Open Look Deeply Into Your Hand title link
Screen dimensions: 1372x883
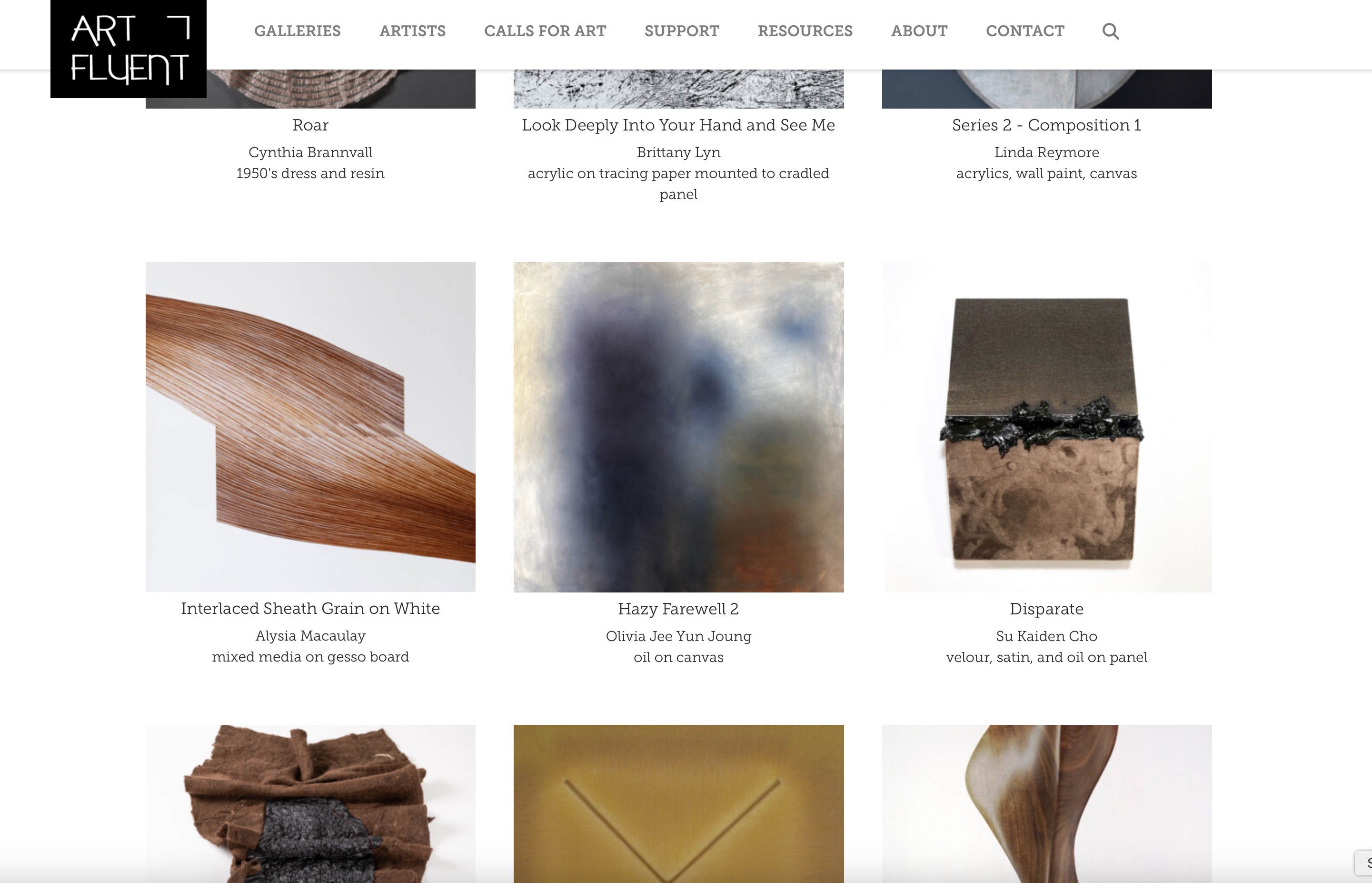(678, 125)
